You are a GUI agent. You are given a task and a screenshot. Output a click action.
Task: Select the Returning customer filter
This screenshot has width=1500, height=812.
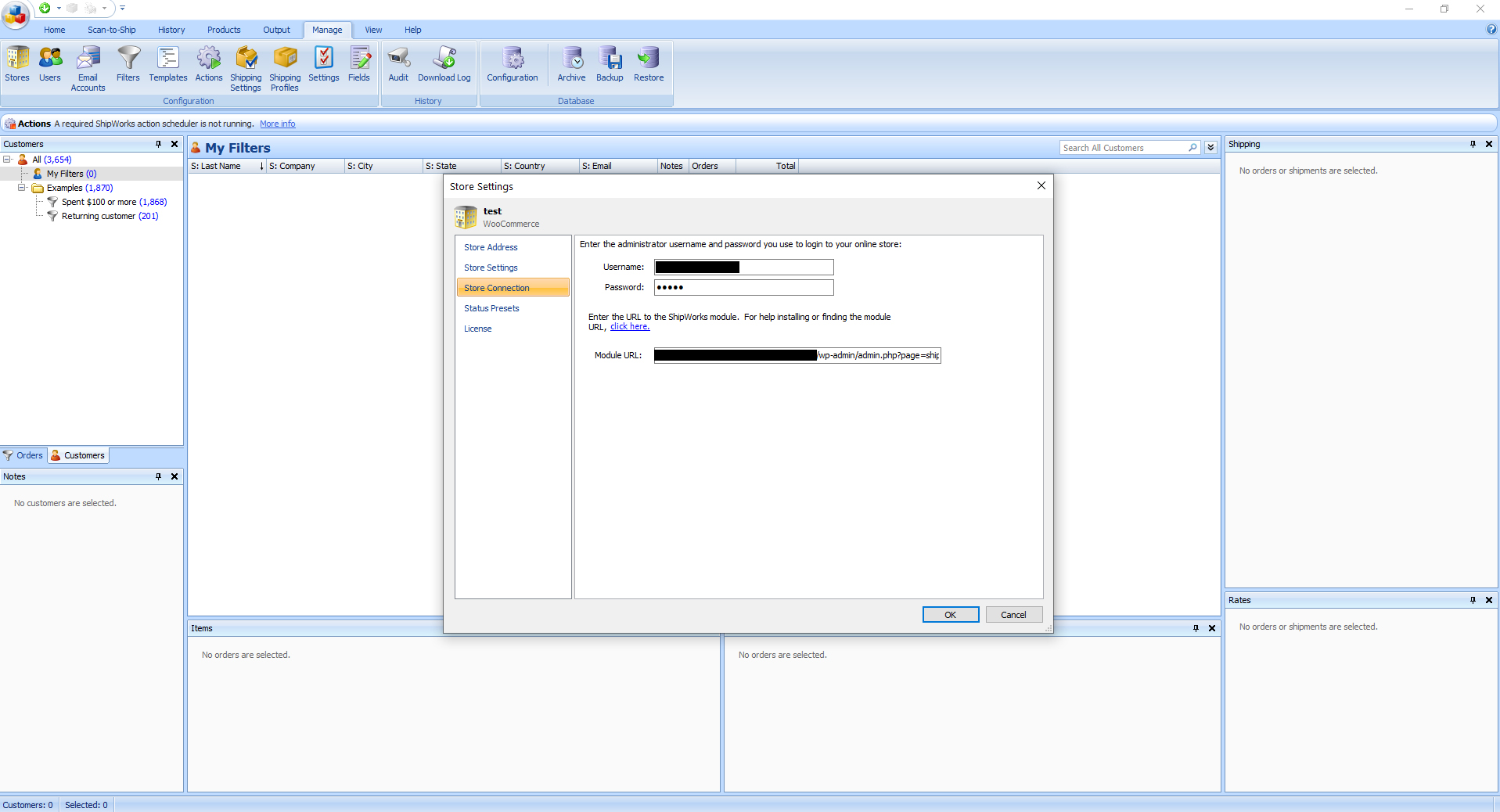pos(110,216)
